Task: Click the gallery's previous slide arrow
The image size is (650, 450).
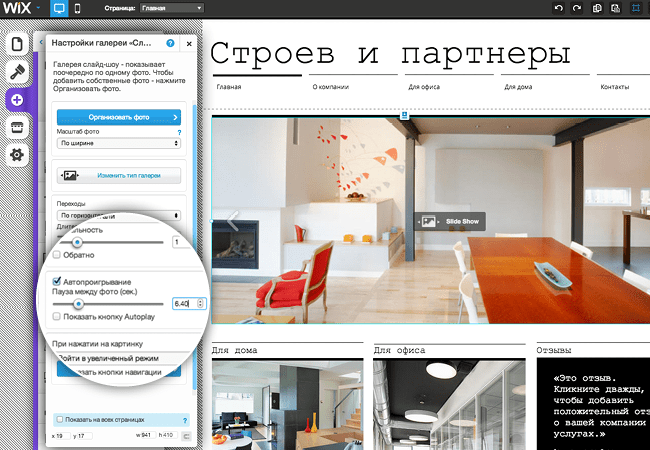Action: (233, 221)
